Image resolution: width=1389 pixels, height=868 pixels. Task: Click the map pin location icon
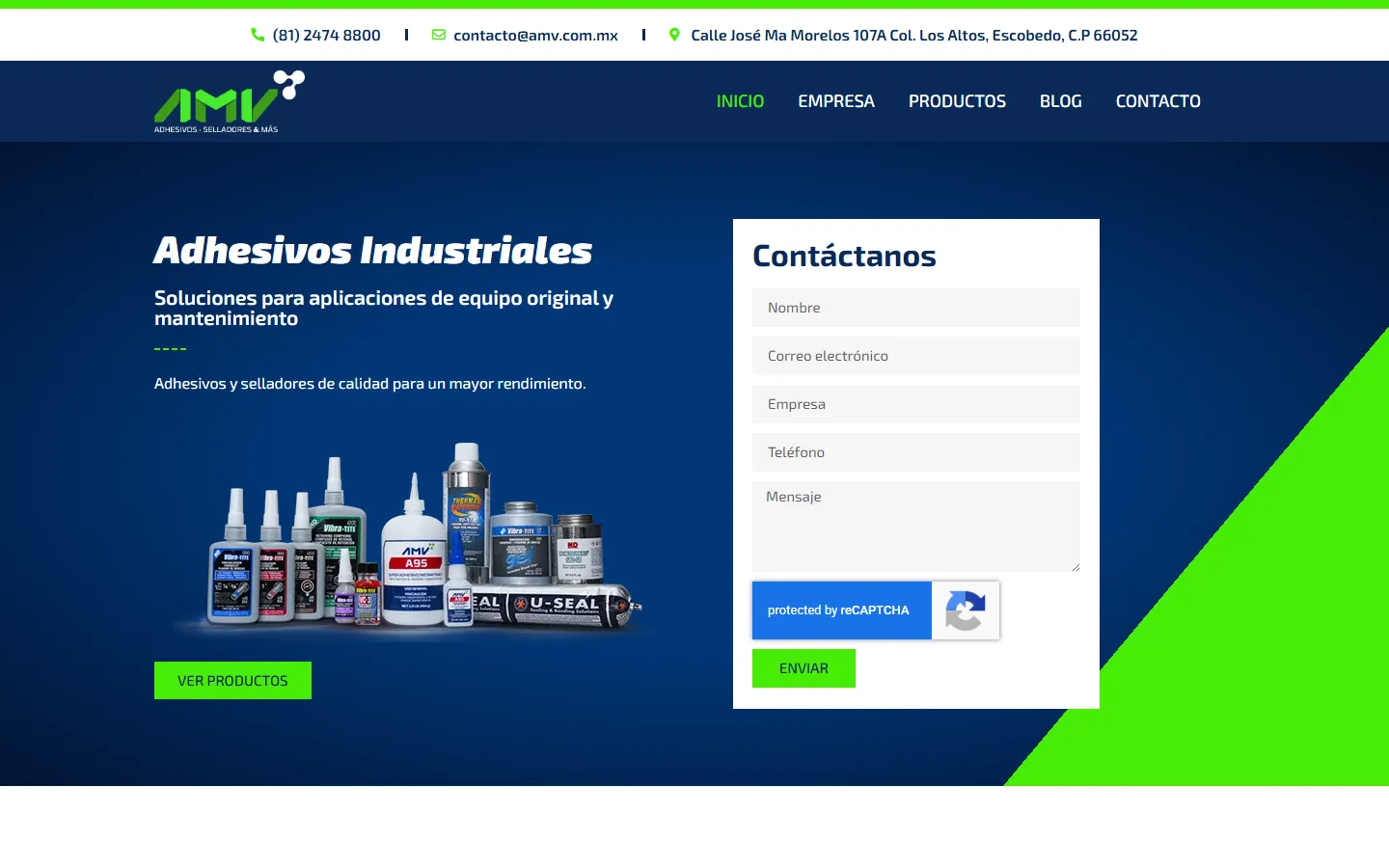point(674,35)
